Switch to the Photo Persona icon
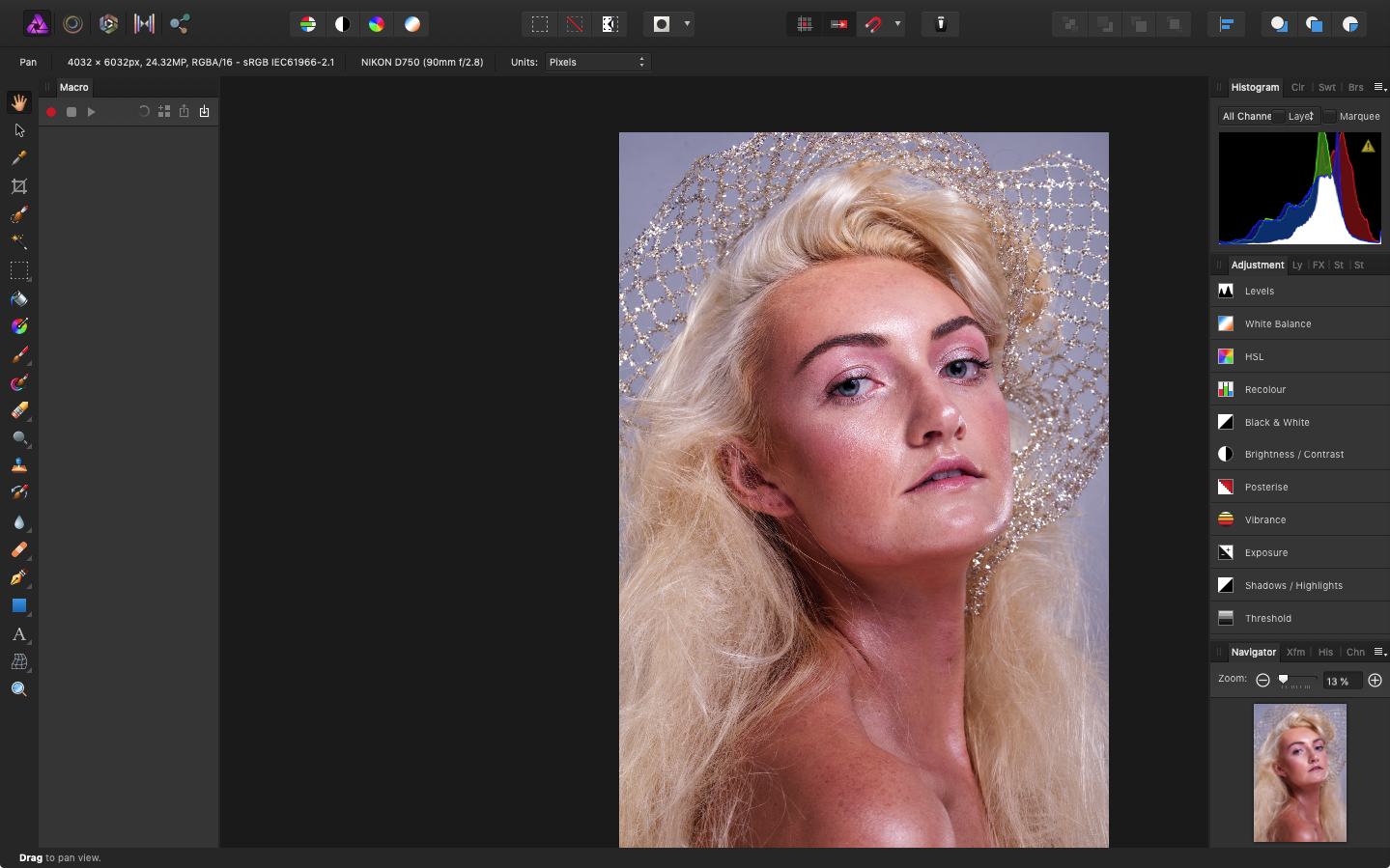 click(x=37, y=24)
